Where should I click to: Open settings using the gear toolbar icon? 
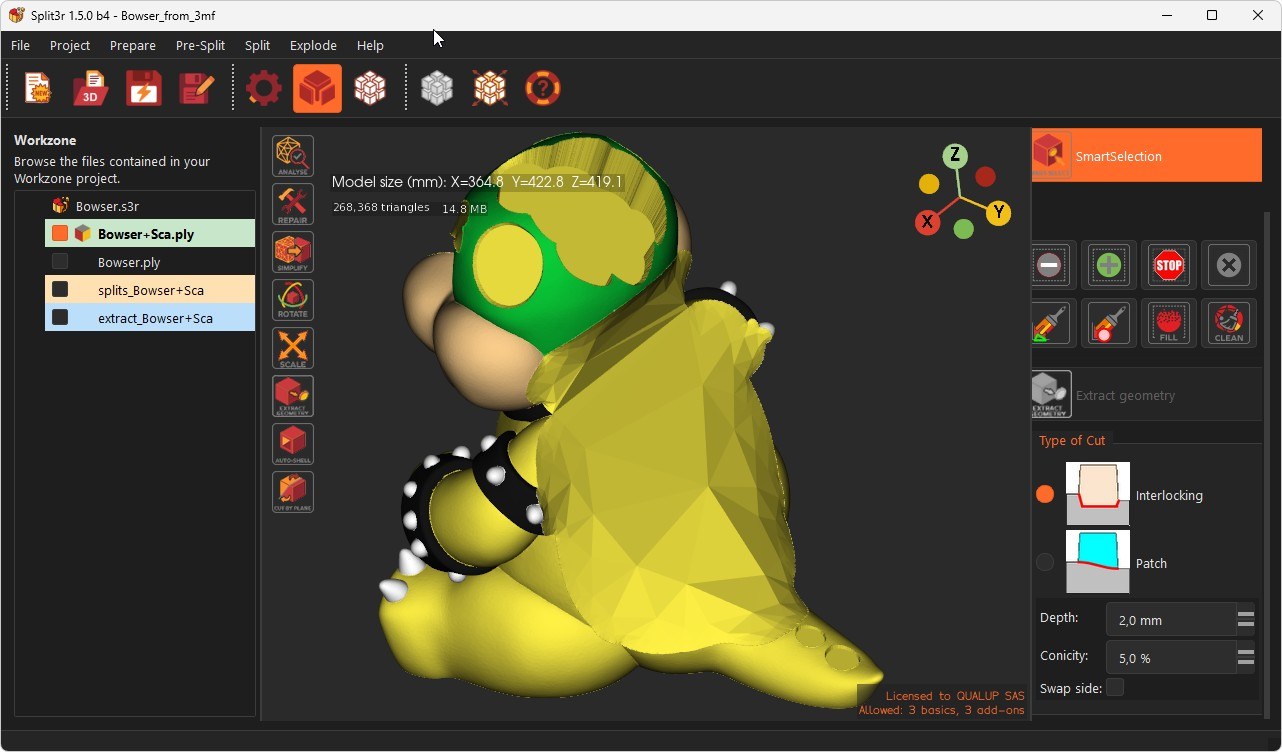pos(264,89)
